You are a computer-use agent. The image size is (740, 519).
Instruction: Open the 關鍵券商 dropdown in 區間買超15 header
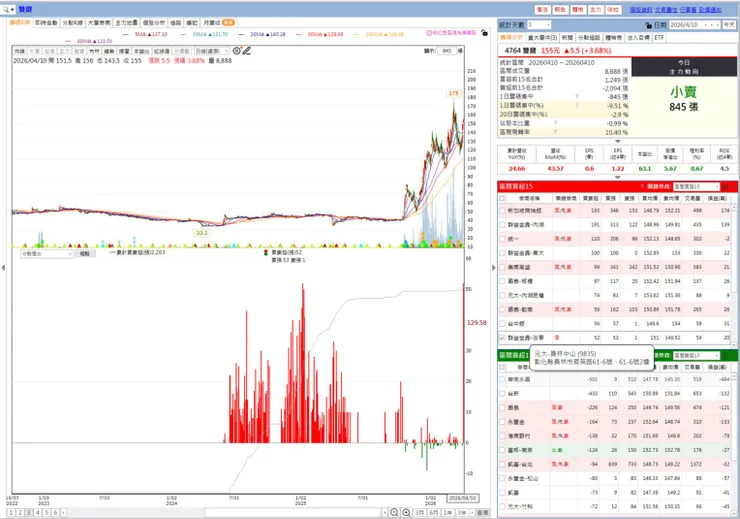pyautogui.click(x=697, y=187)
